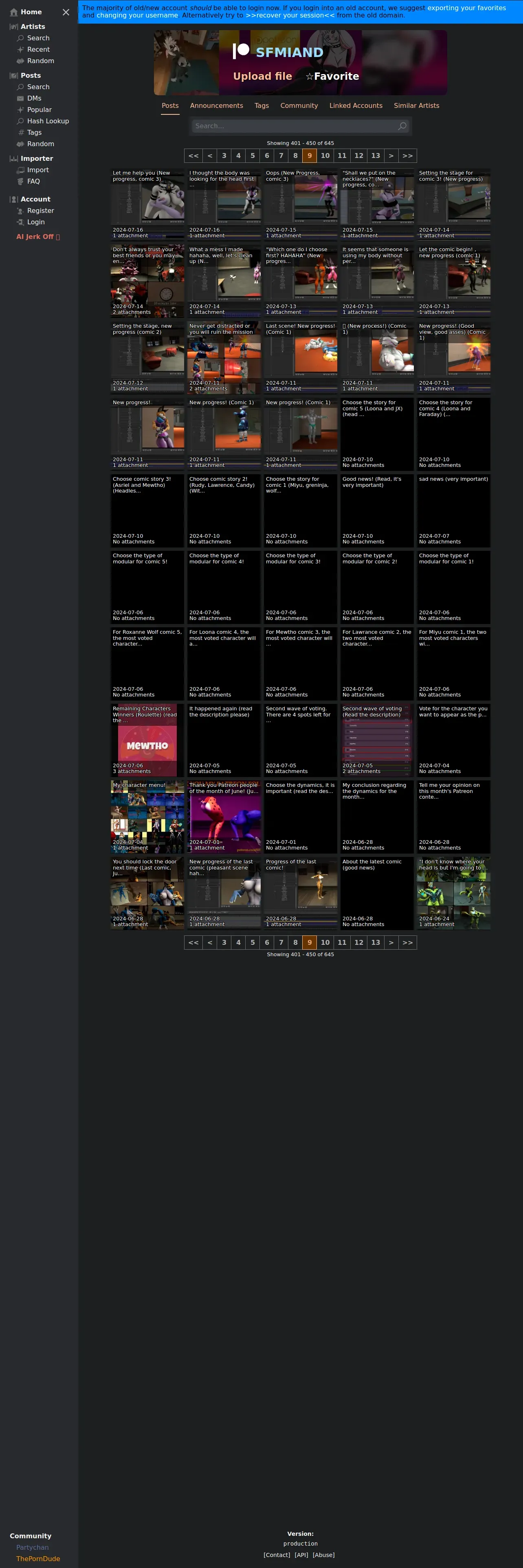The width and height of the screenshot is (523, 1568).
Task: Go to first page using << above the posts
Action: click(x=193, y=156)
